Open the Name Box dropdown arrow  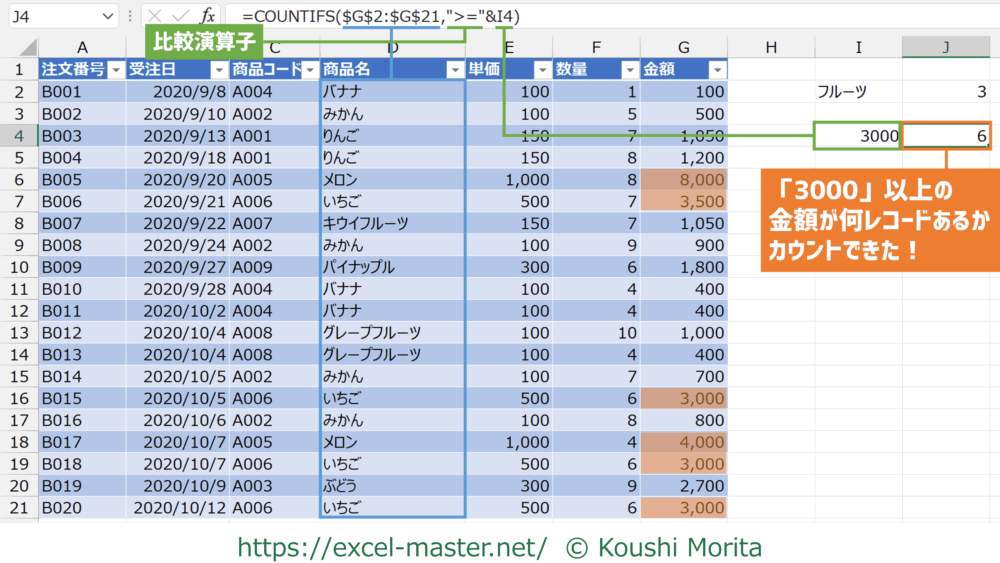tap(108, 17)
